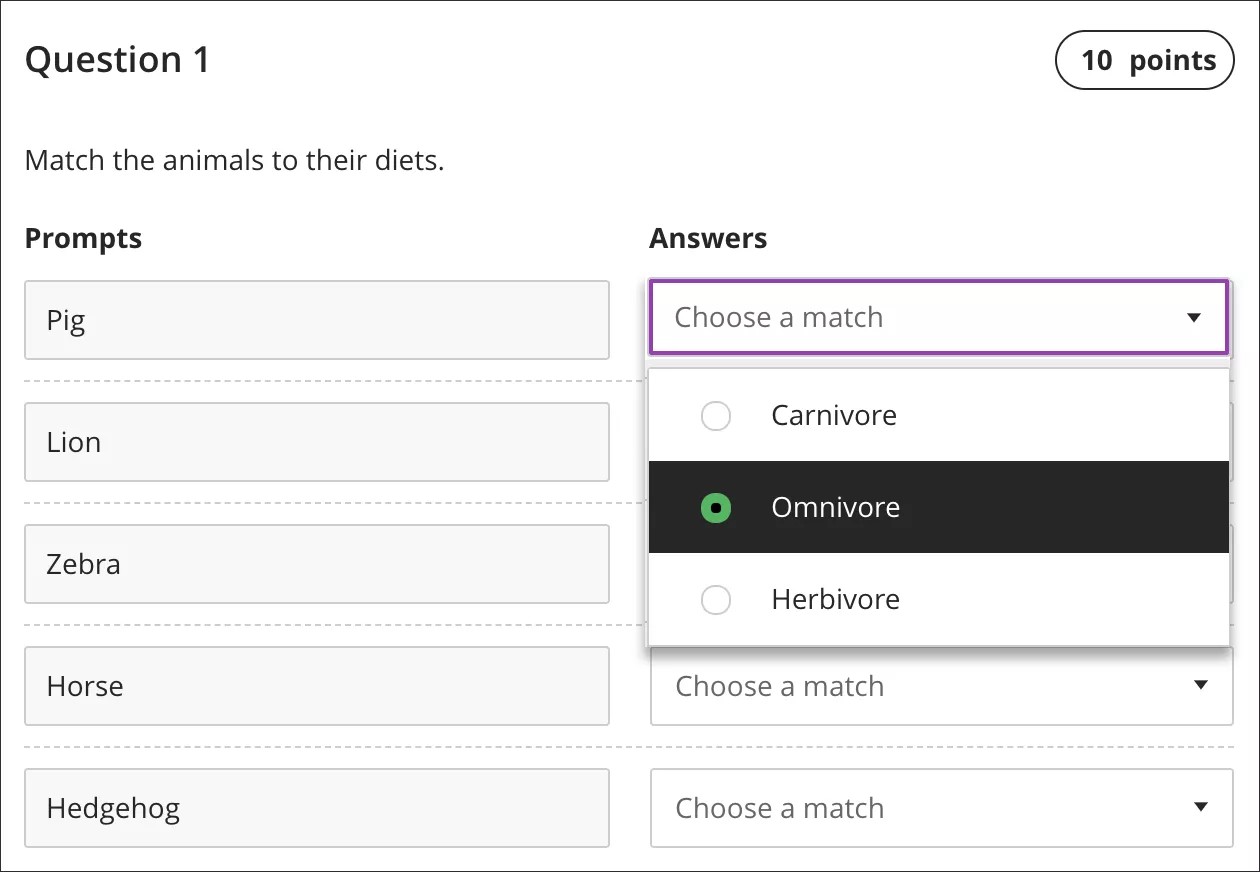Click the arrow icon in Hedgehog's answer box

click(1201, 808)
